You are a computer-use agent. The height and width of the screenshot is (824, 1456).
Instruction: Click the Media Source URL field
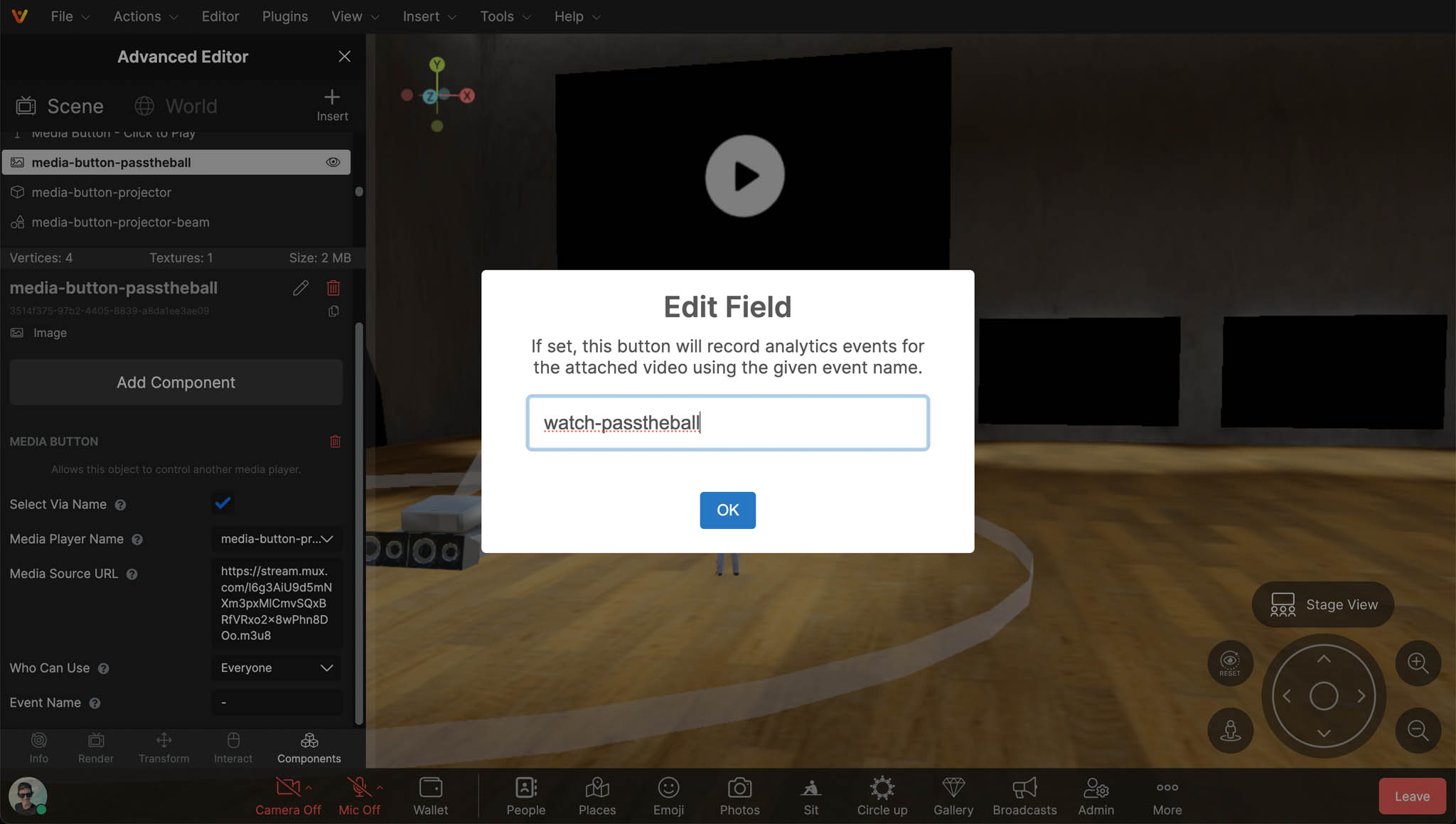[277, 603]
